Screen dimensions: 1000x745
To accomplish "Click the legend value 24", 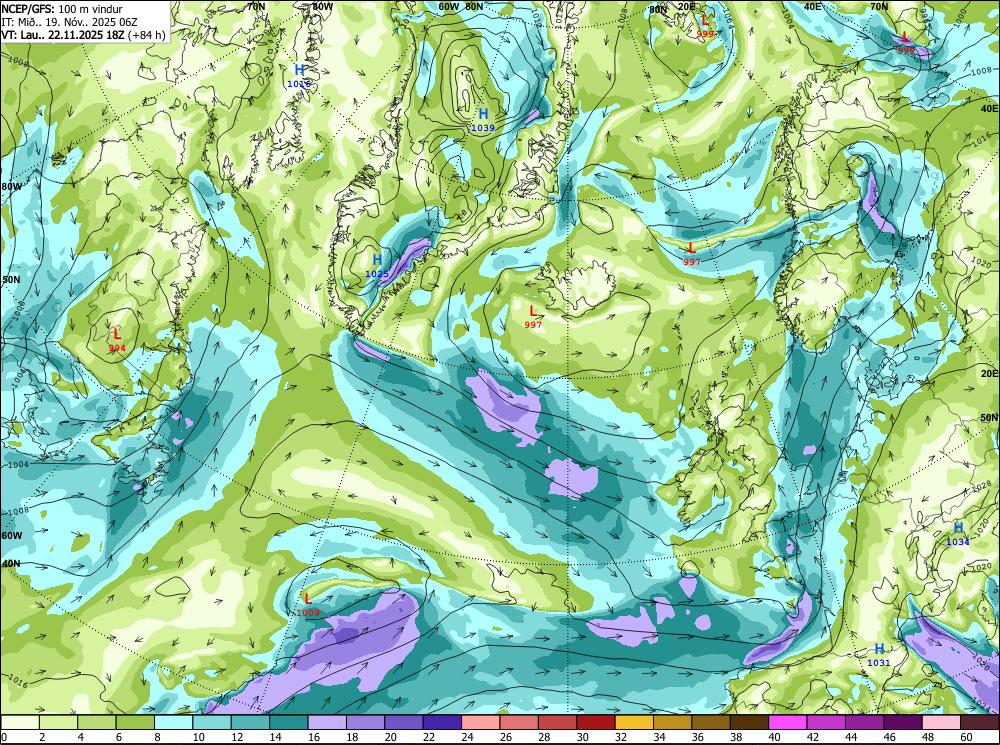I will coord(467,737).
